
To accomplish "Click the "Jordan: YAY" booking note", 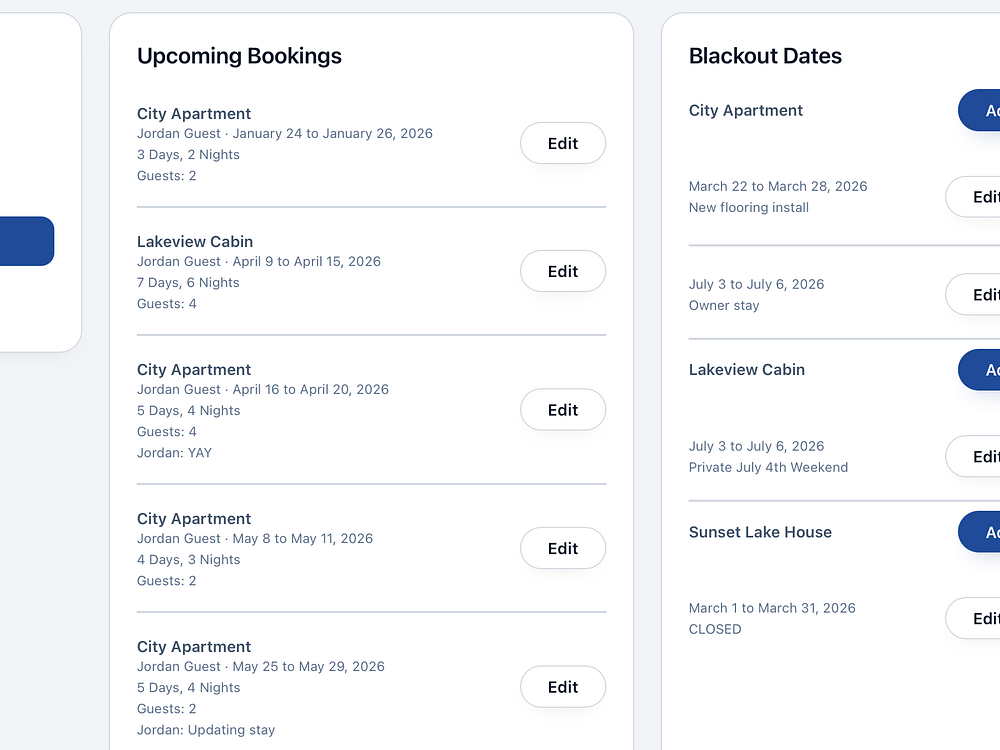I will [174, 453].
